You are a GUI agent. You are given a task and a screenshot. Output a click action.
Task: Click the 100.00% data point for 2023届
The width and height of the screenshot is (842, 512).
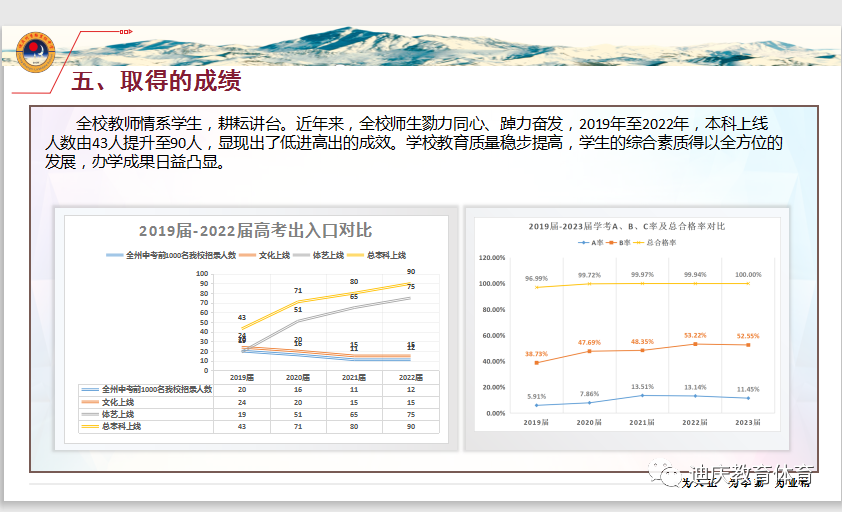click(x=748, y=283)
